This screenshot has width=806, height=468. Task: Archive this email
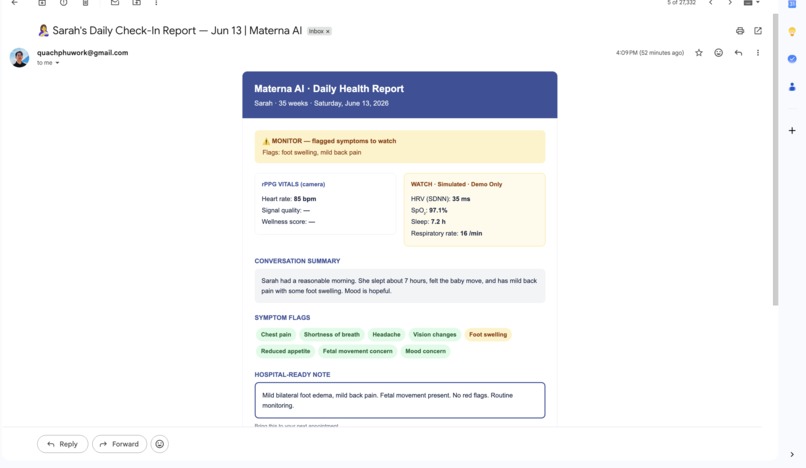pyautogui.click(x=42, y=3)
